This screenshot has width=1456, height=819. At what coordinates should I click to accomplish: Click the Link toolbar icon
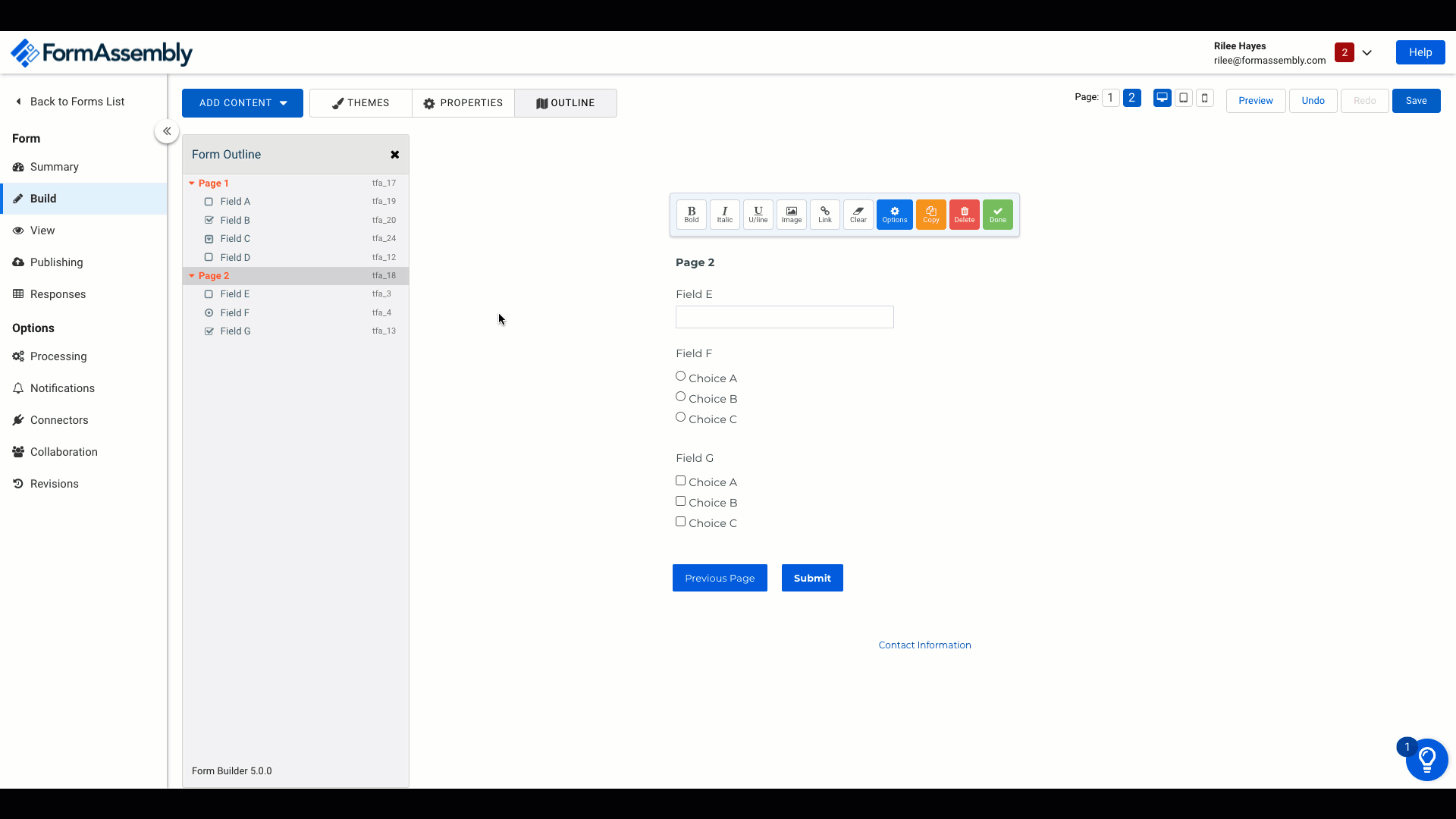click(824, 215)
